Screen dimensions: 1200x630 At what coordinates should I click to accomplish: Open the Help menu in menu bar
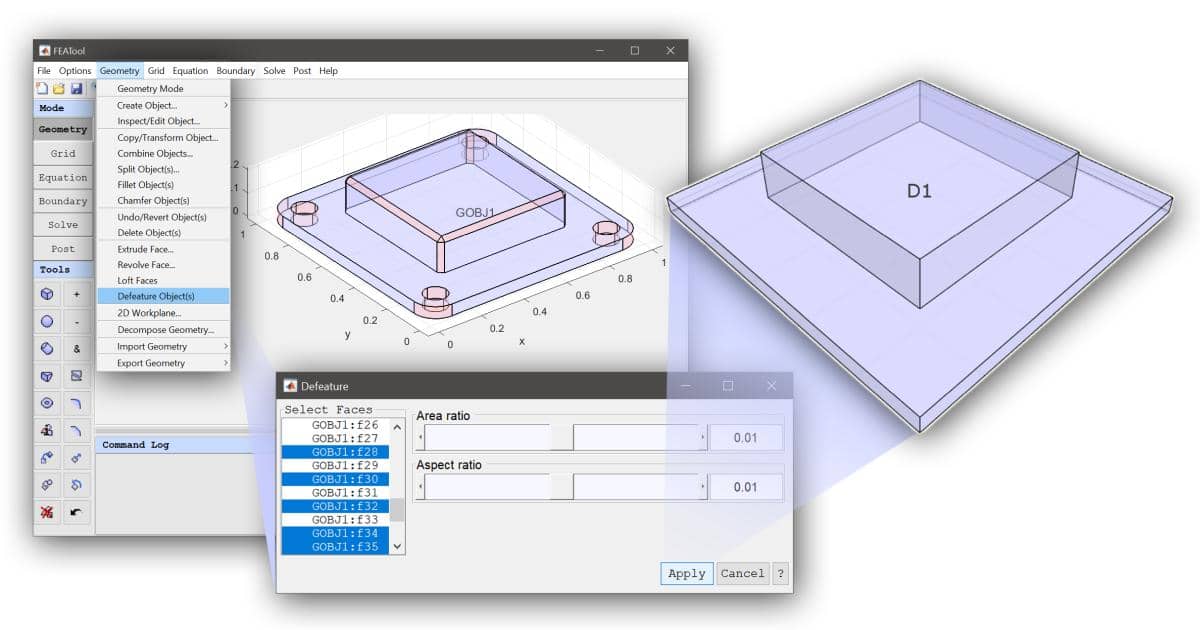(x=328, y=71)
